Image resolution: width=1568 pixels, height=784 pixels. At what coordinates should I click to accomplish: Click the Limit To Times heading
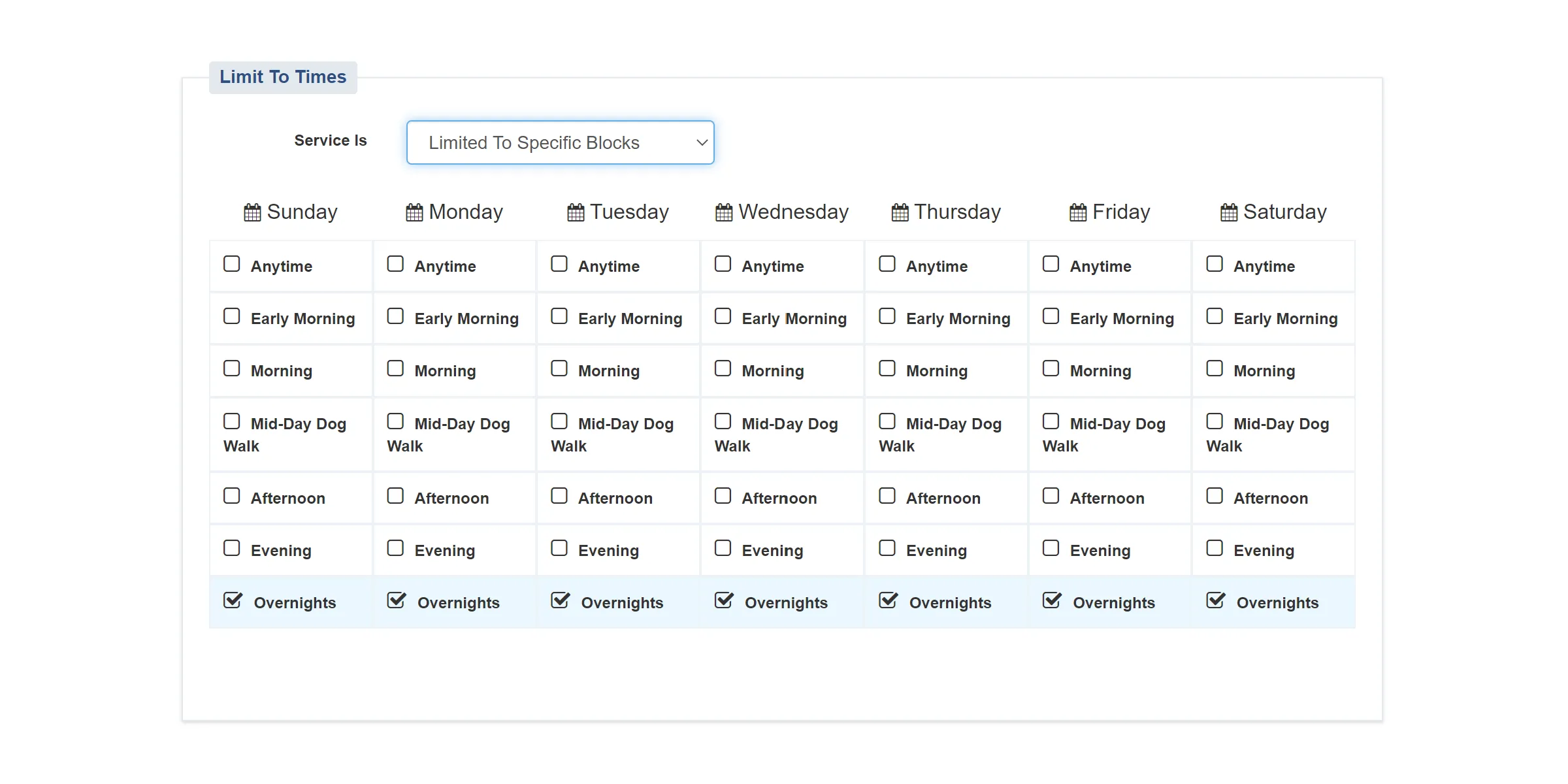(x=283, y=77)
